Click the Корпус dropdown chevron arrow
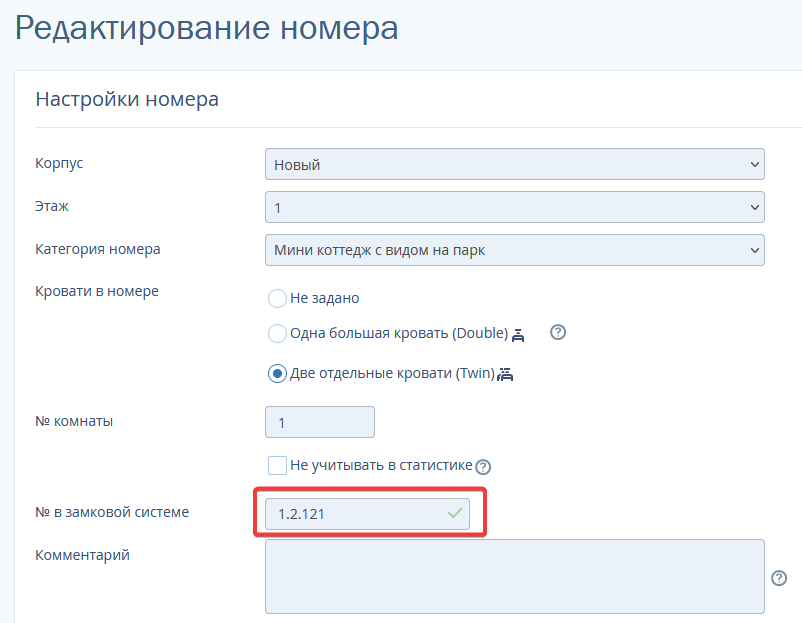This screenshot has height=623, width=802. tap(754, 164)
